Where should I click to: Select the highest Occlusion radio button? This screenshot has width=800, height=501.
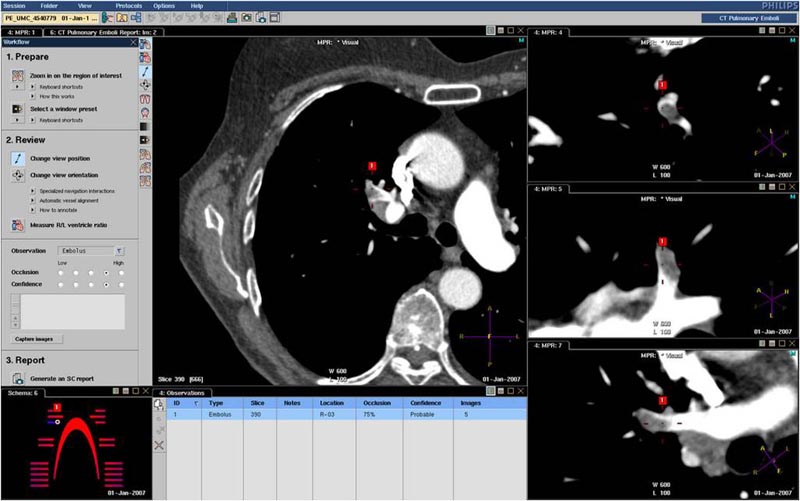[x=121, y=273]
